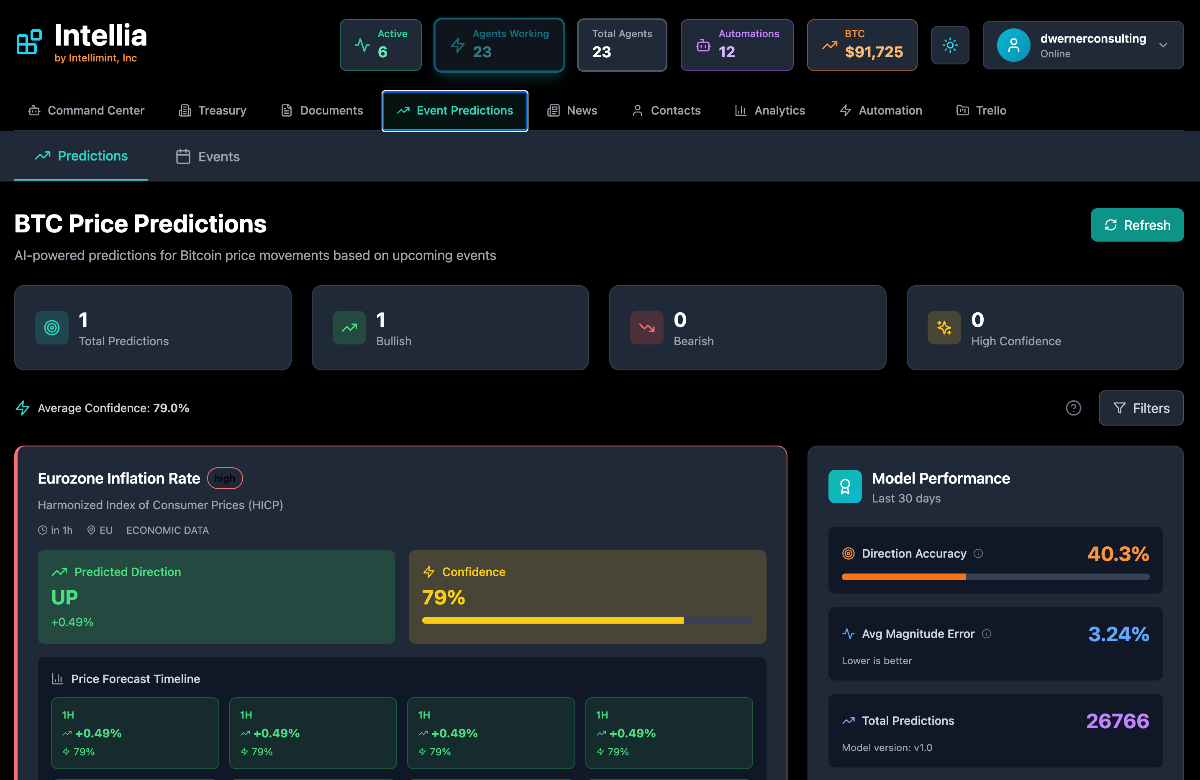Switch to the Events tab
The width and height of the screenshot is (1200, 780).
(x=207, y=156)
